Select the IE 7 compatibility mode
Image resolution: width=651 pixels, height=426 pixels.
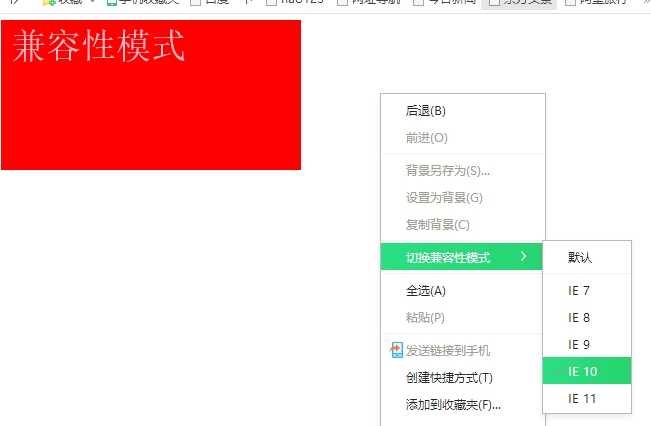coord(587,291)
